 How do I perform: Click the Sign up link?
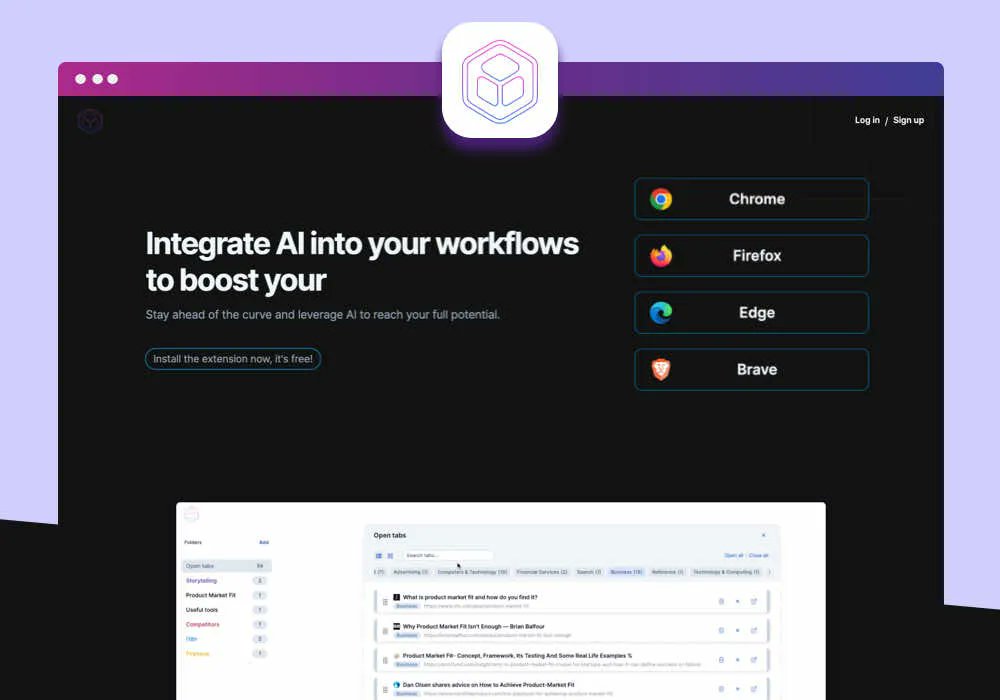tap(908, 120)
